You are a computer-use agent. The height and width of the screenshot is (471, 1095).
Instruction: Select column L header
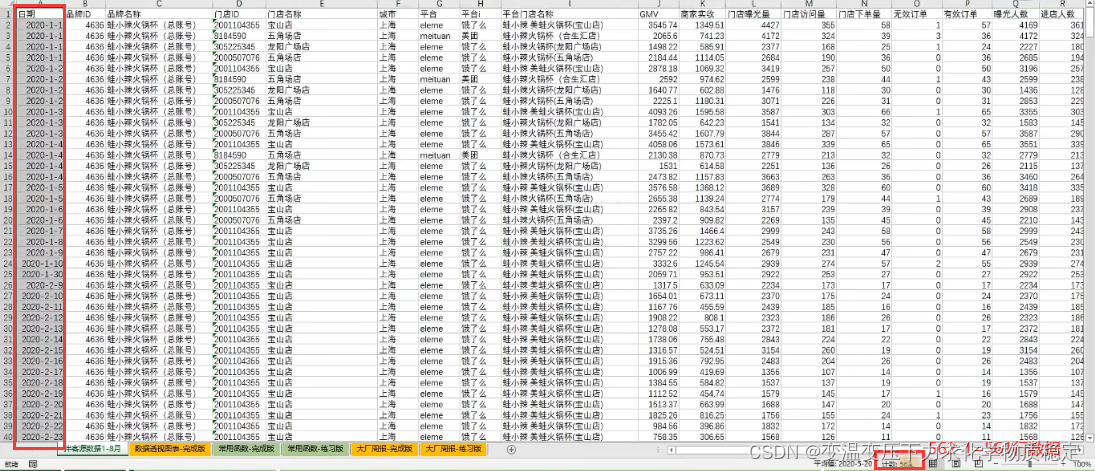754,4
